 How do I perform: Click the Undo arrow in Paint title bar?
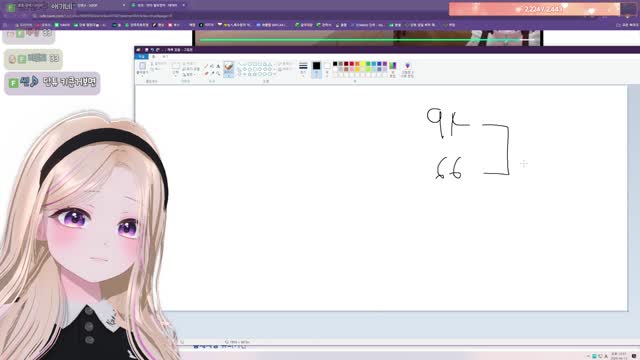pyautogui.click(x=152, y=50)
